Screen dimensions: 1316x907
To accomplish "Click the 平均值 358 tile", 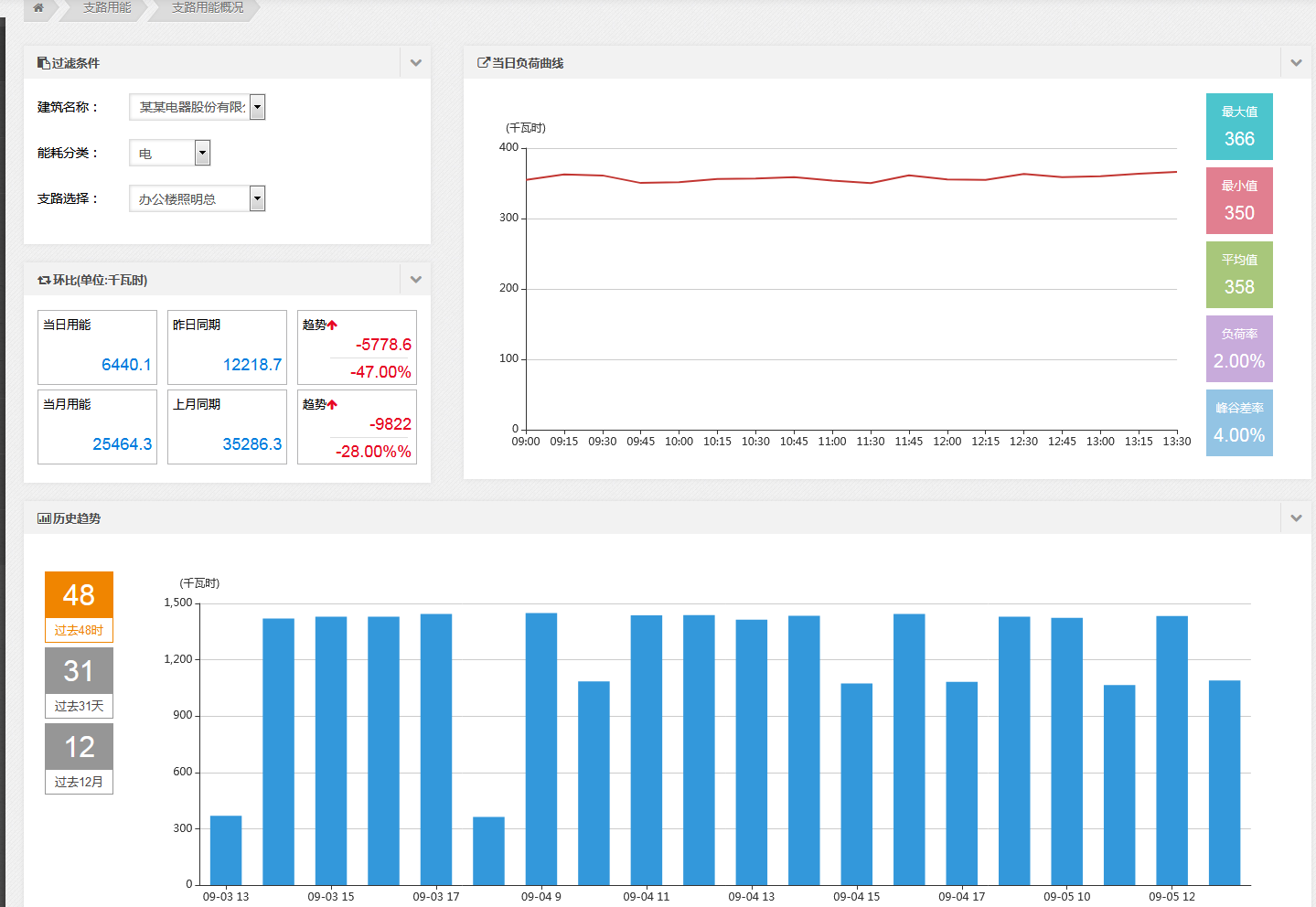I will point(1239,274).
